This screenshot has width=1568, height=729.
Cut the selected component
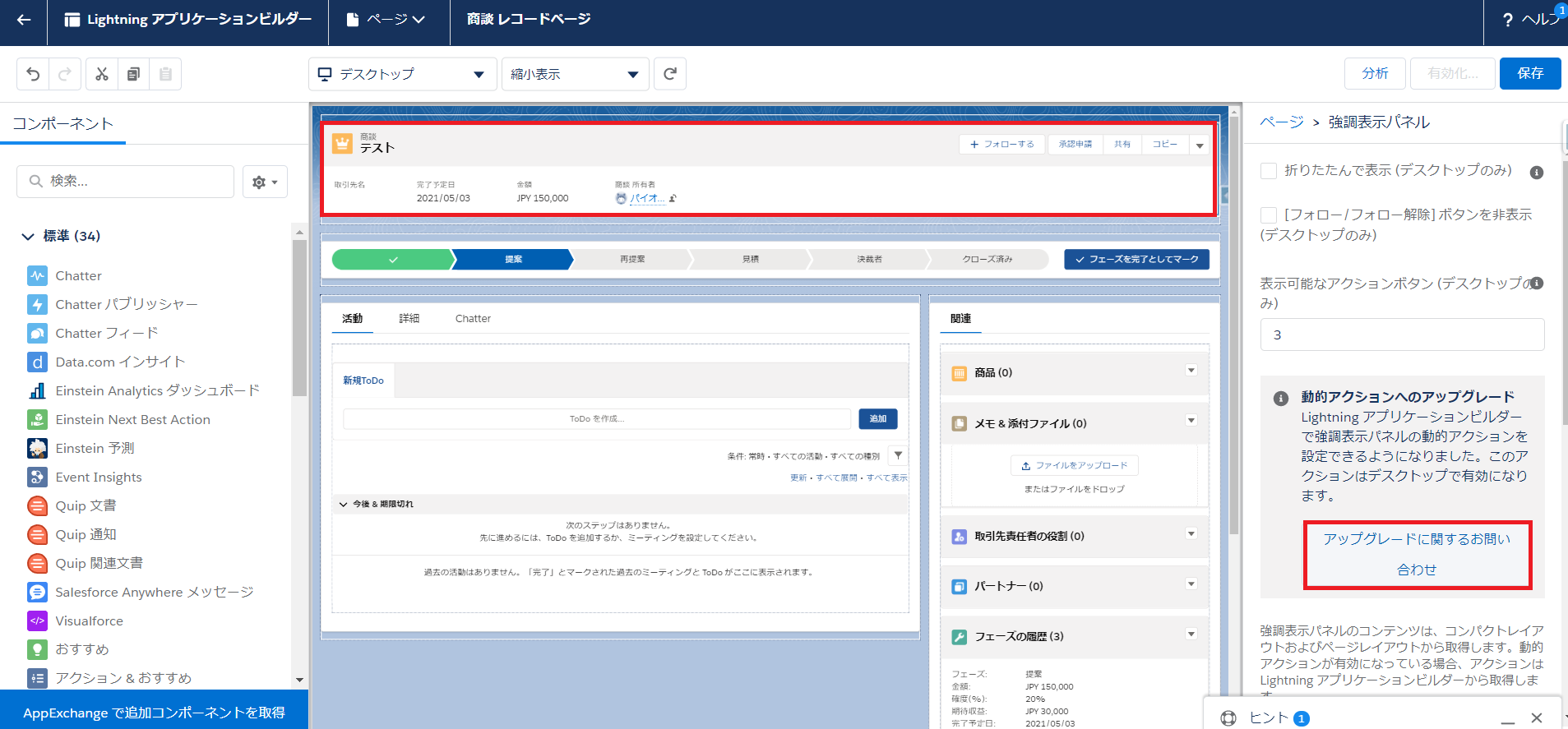[102, 74]
